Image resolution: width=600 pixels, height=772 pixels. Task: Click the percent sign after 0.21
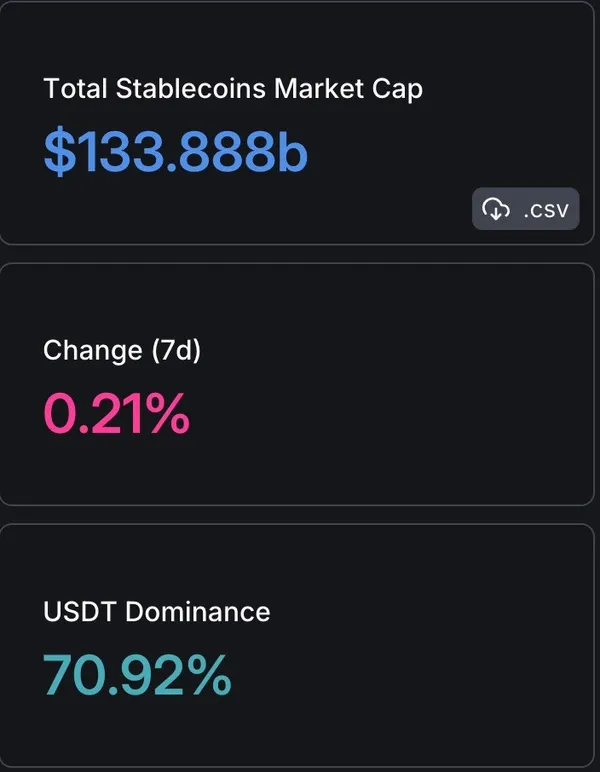tap(164, 414)
